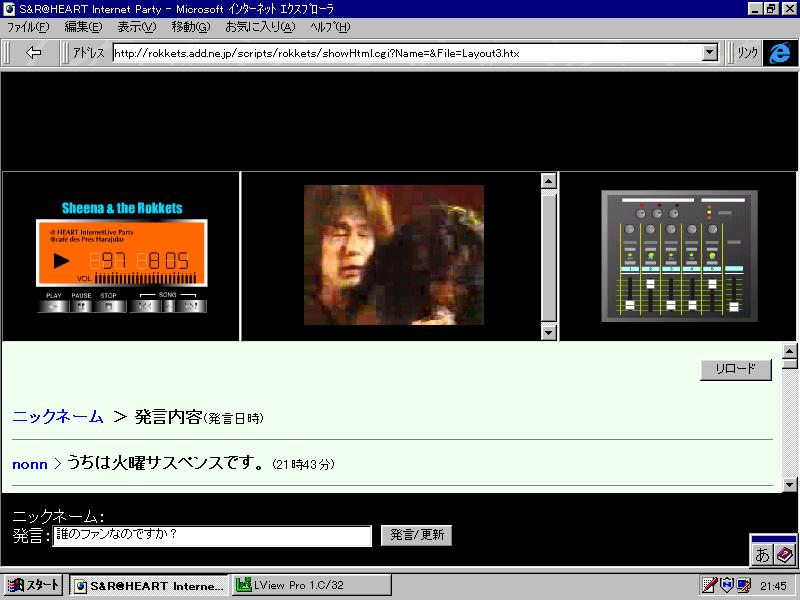
Task: Click the play triangle on orange display
Action: 61,261
